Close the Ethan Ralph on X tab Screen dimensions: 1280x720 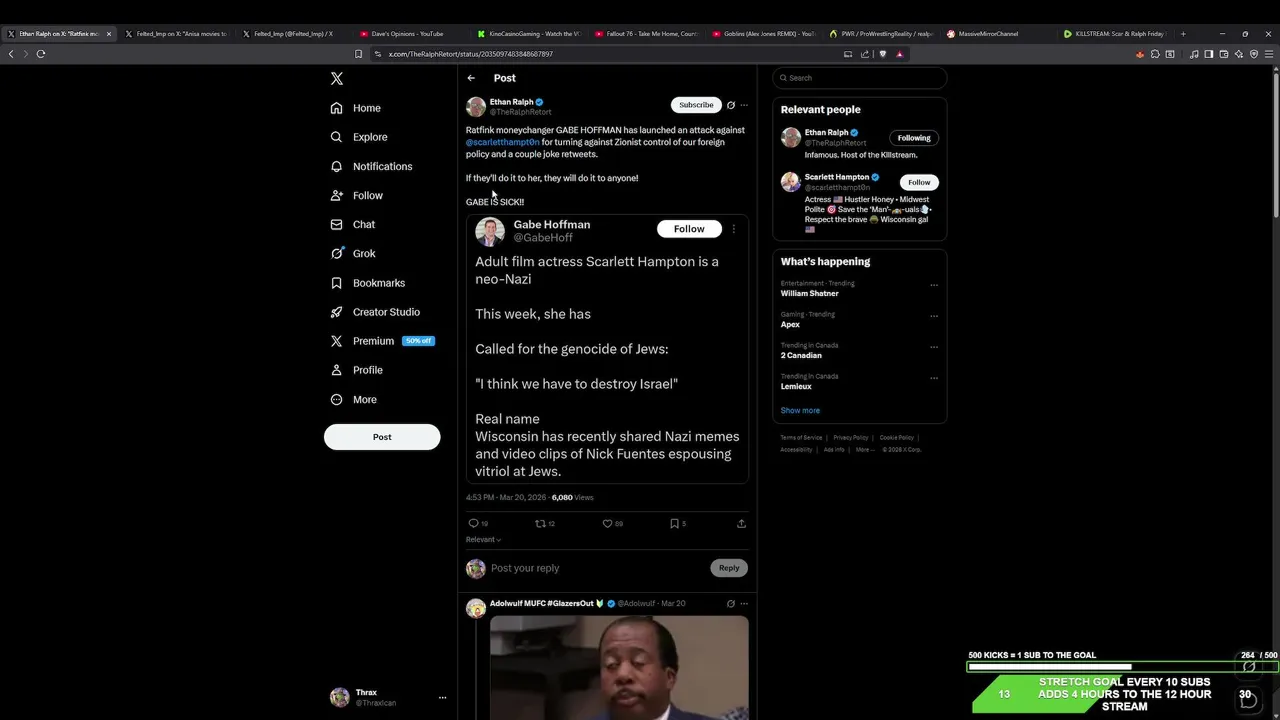tap(109, 34)
